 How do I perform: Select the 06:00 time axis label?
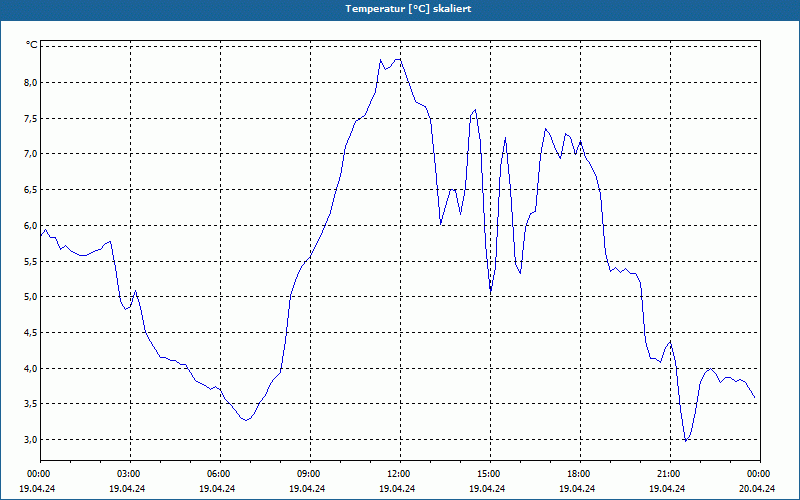(x=218, y=474)
